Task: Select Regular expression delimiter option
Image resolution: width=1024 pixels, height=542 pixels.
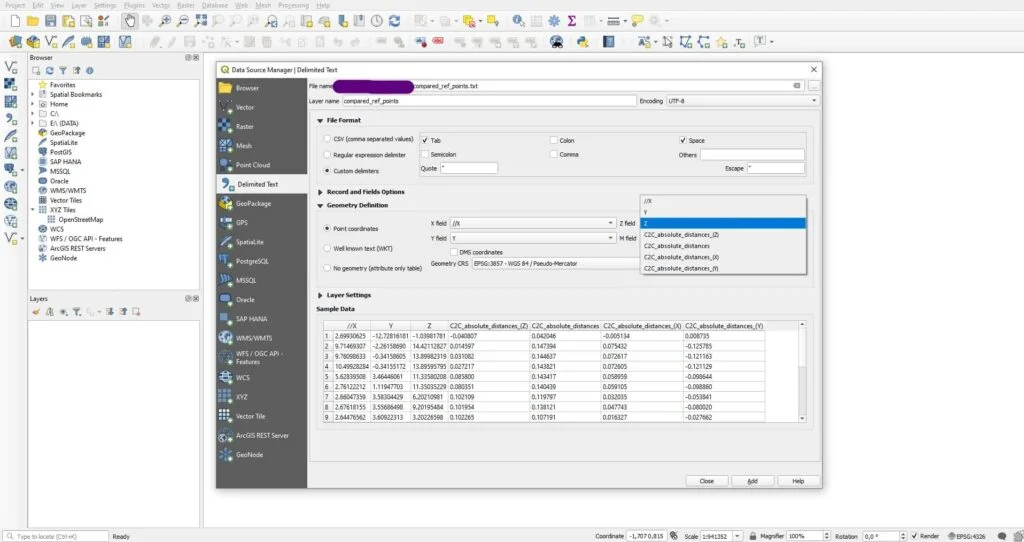Action: [x=327, y=155]
